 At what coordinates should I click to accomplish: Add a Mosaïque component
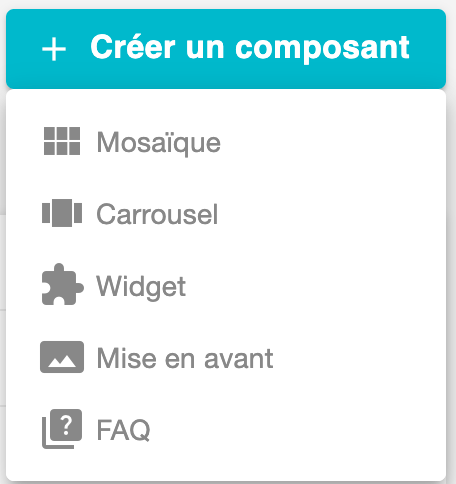[x=226, y=142]
